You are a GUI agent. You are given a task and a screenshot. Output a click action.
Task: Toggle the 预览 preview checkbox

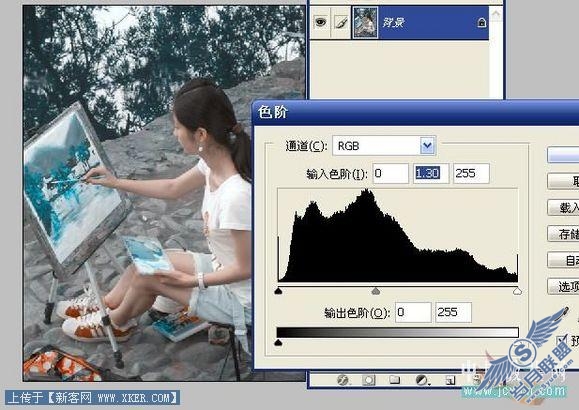tap(562, 340)
